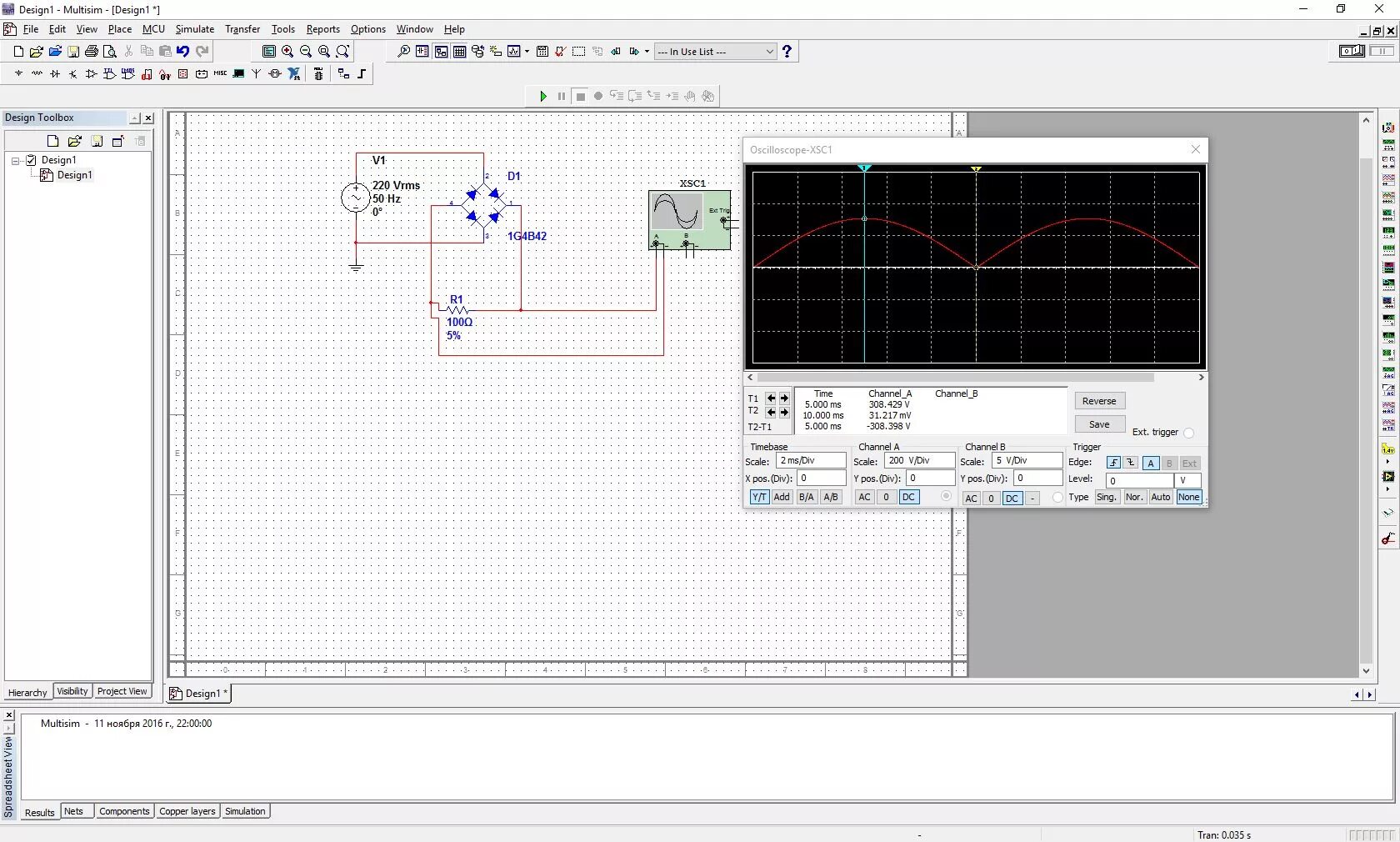Select the falling edge trigger button

(x=1131, y=463)
